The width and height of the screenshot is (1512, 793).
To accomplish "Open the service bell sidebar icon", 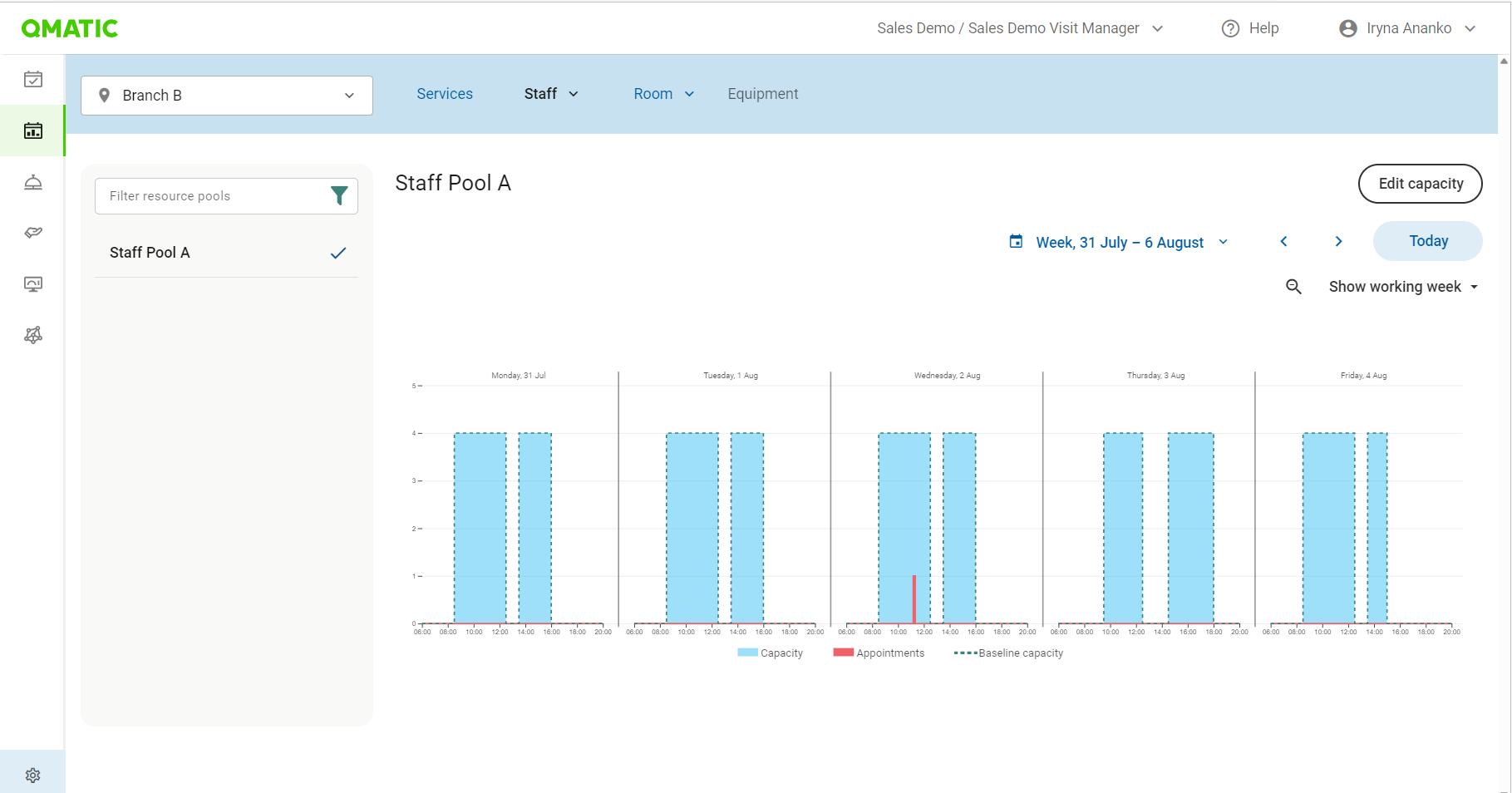I will [33, 182].
